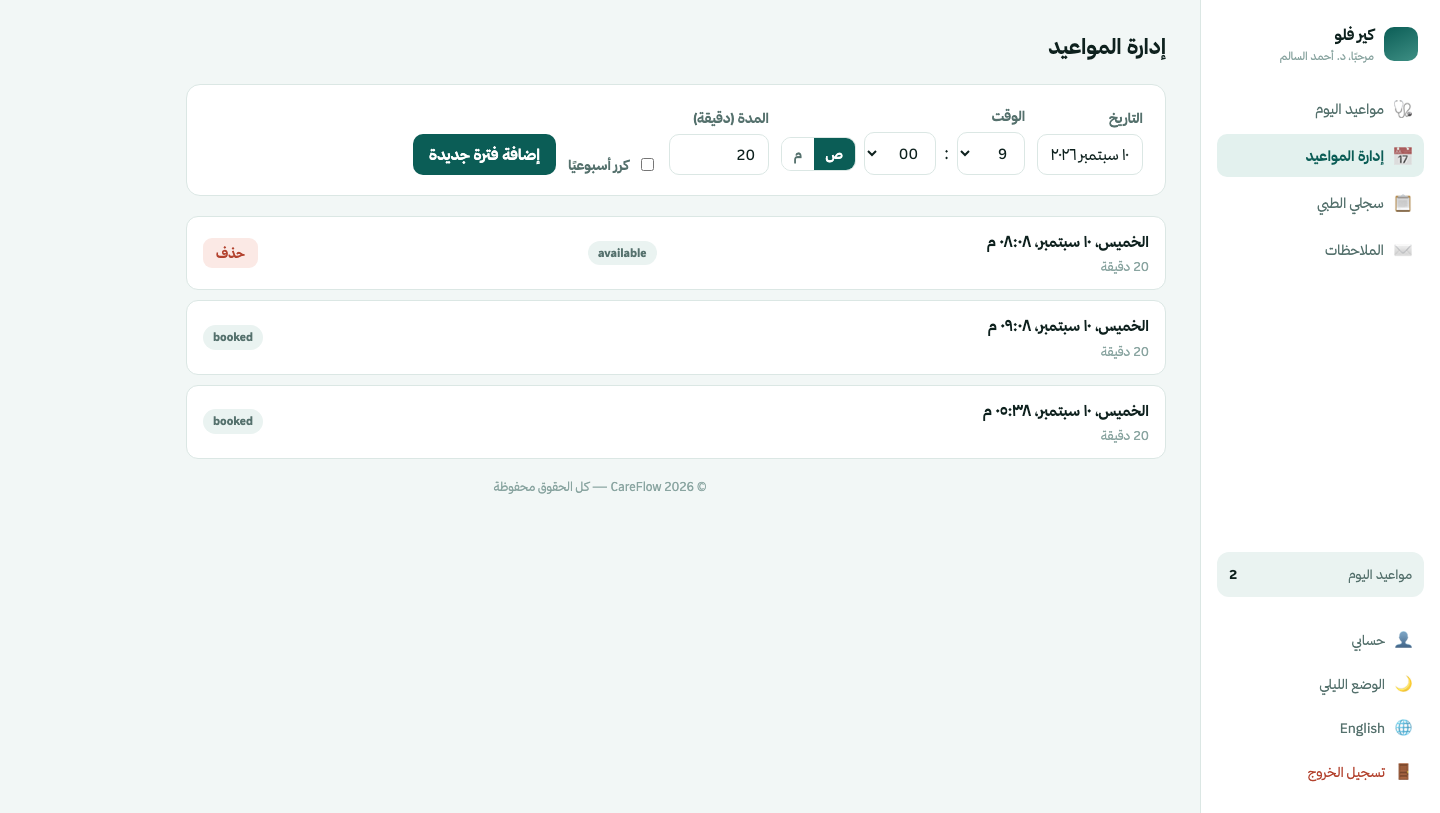Click the إدارة المواعيد page heading
The width and height of the screenshot is (1440, 813).
(1107, 47)
